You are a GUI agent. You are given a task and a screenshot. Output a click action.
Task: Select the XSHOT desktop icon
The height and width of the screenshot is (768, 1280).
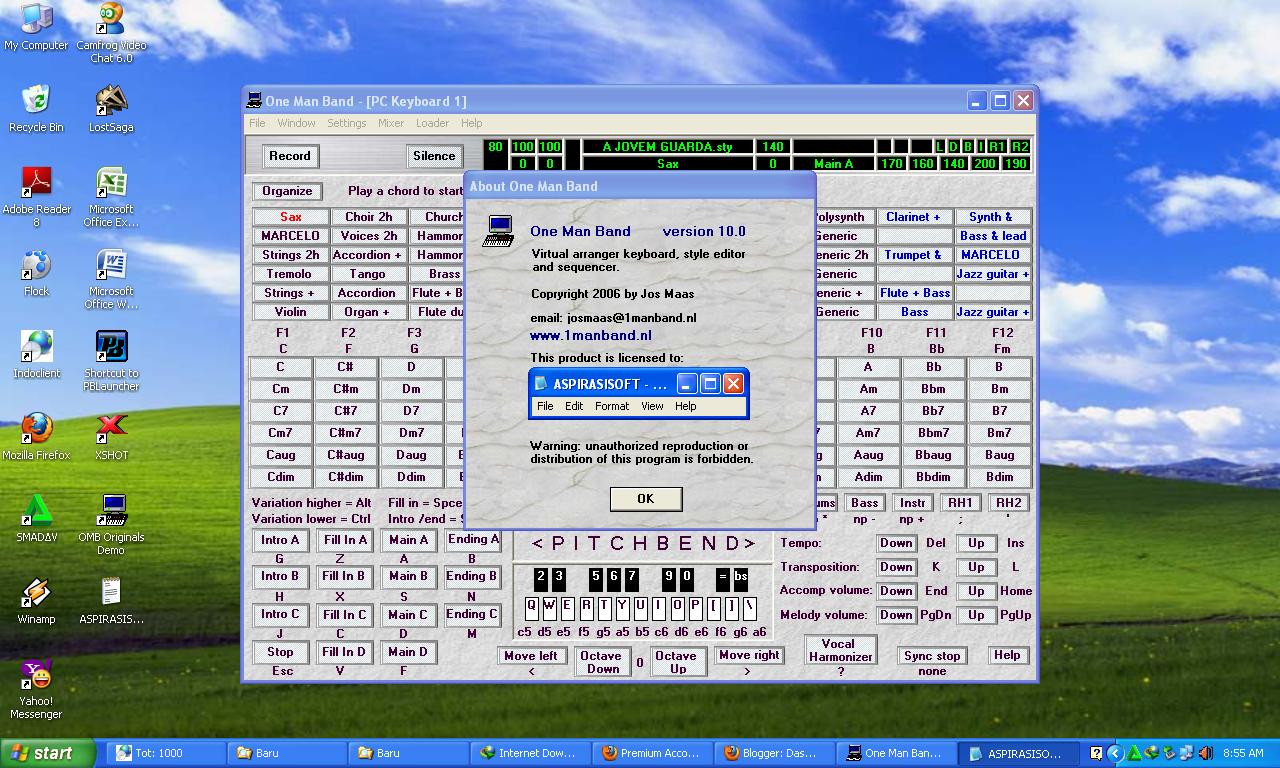[111, 437]
